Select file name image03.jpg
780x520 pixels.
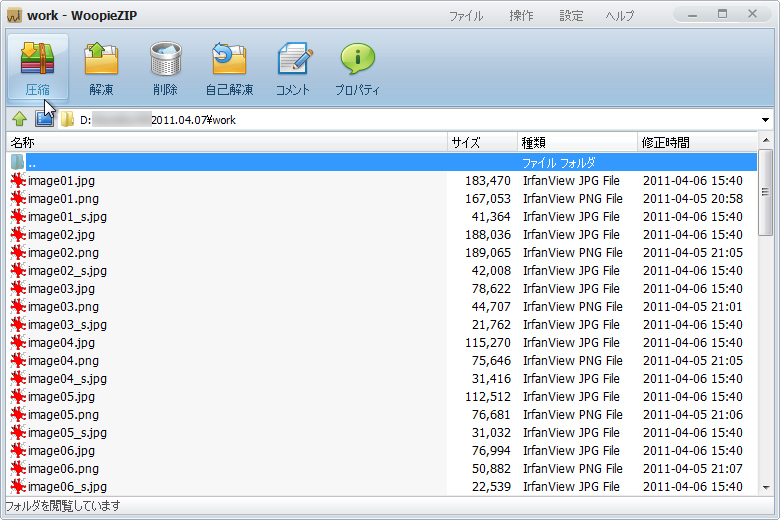click(61, 289)
